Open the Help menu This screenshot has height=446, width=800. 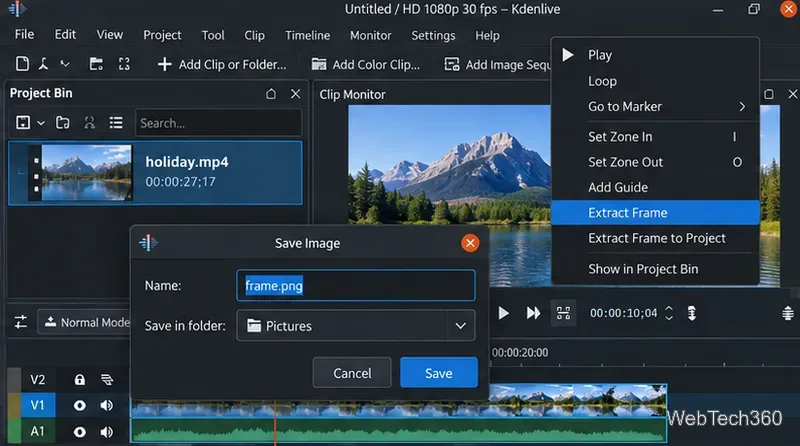(487, 35)
